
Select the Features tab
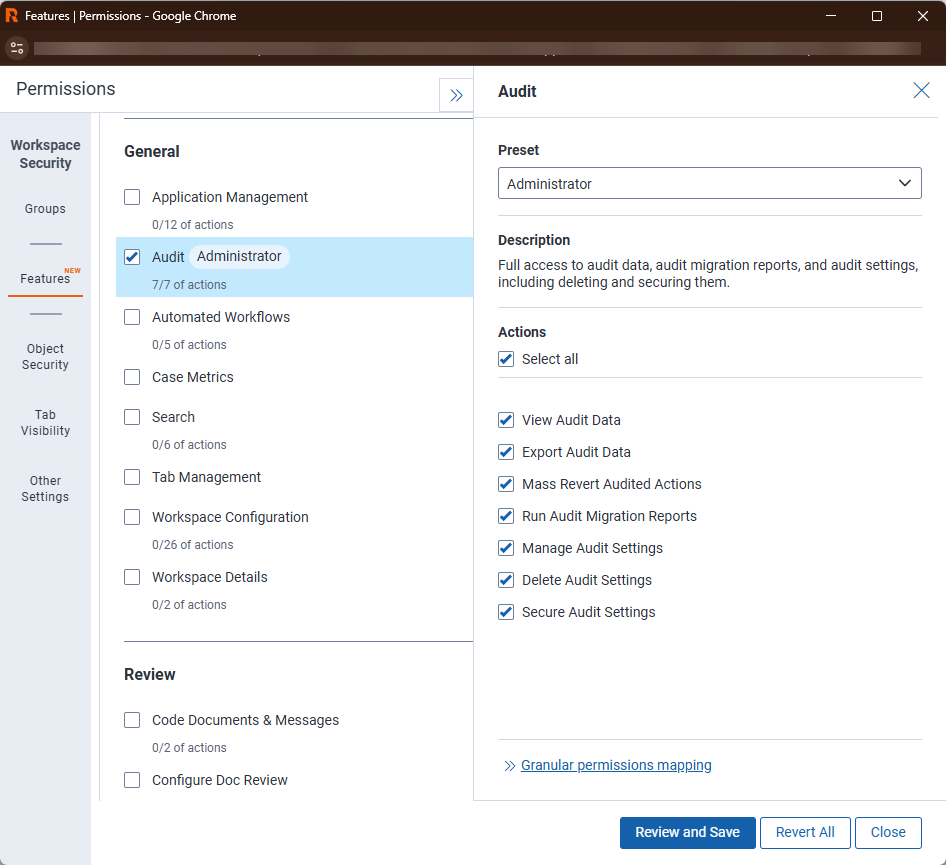(x=45, y=279)
